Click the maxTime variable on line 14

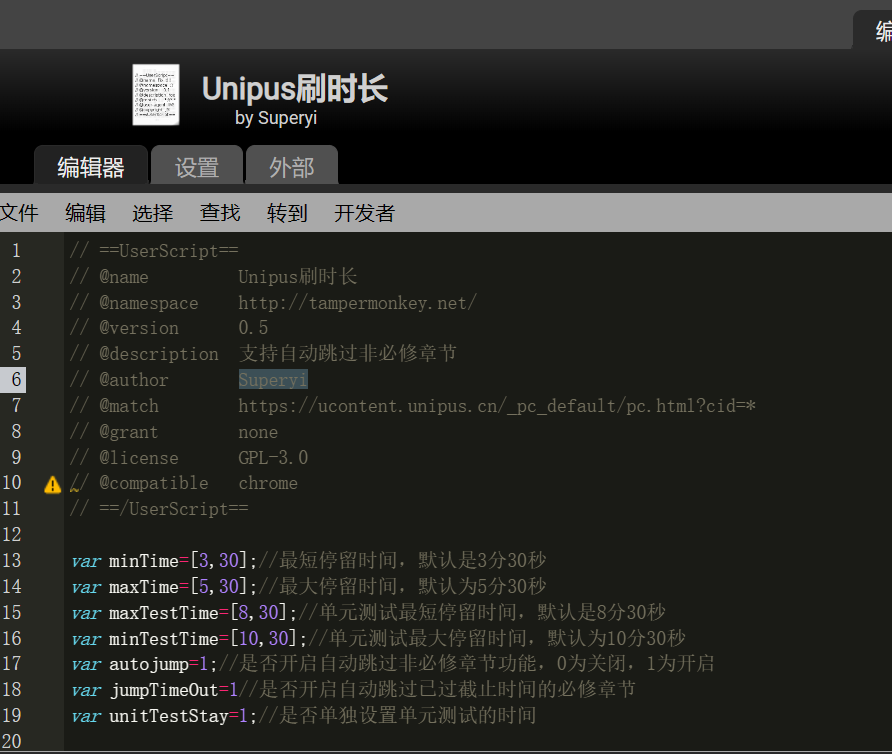click(x=144, y=587)
